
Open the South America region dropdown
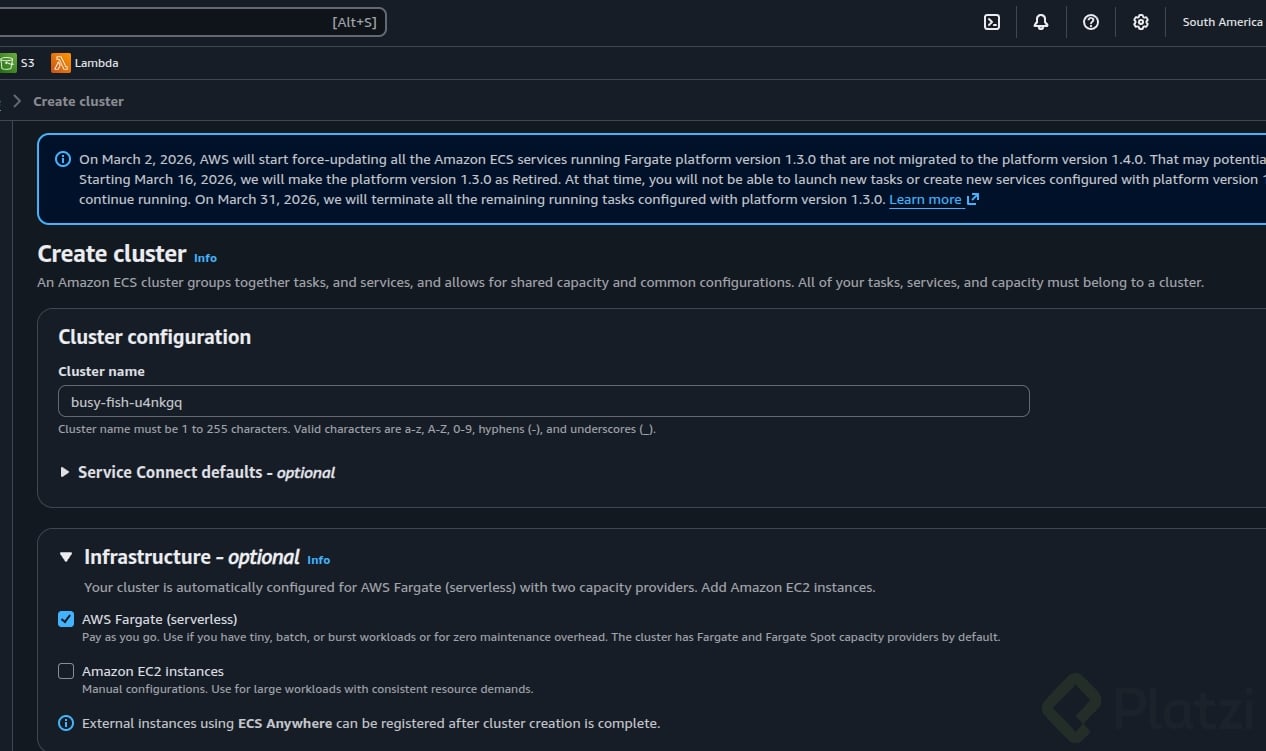(x=1222, y=22)
